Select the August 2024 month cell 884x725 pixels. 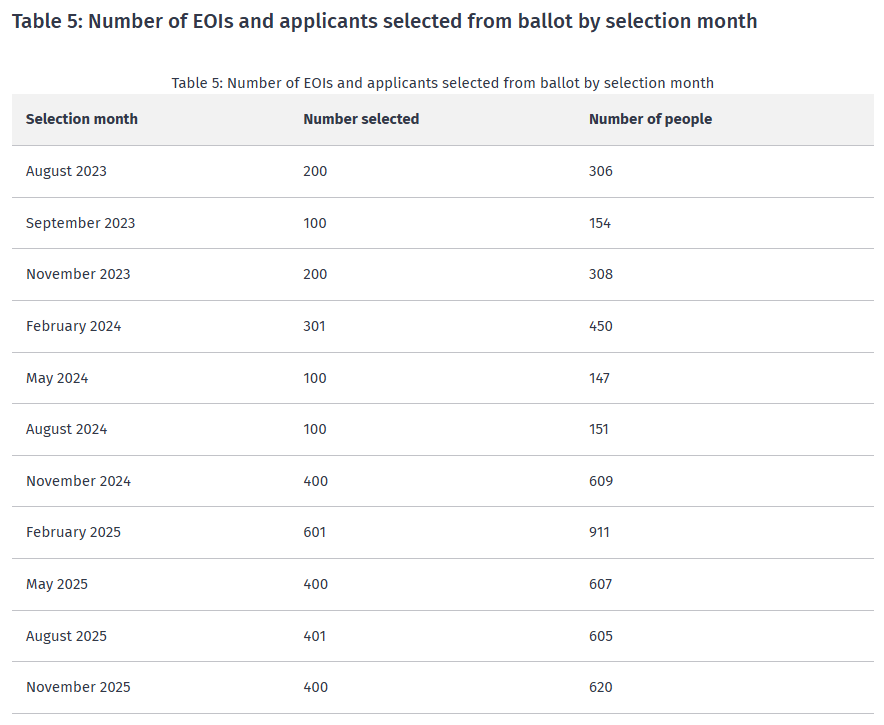pyautogui.click(x=66, y=429)
